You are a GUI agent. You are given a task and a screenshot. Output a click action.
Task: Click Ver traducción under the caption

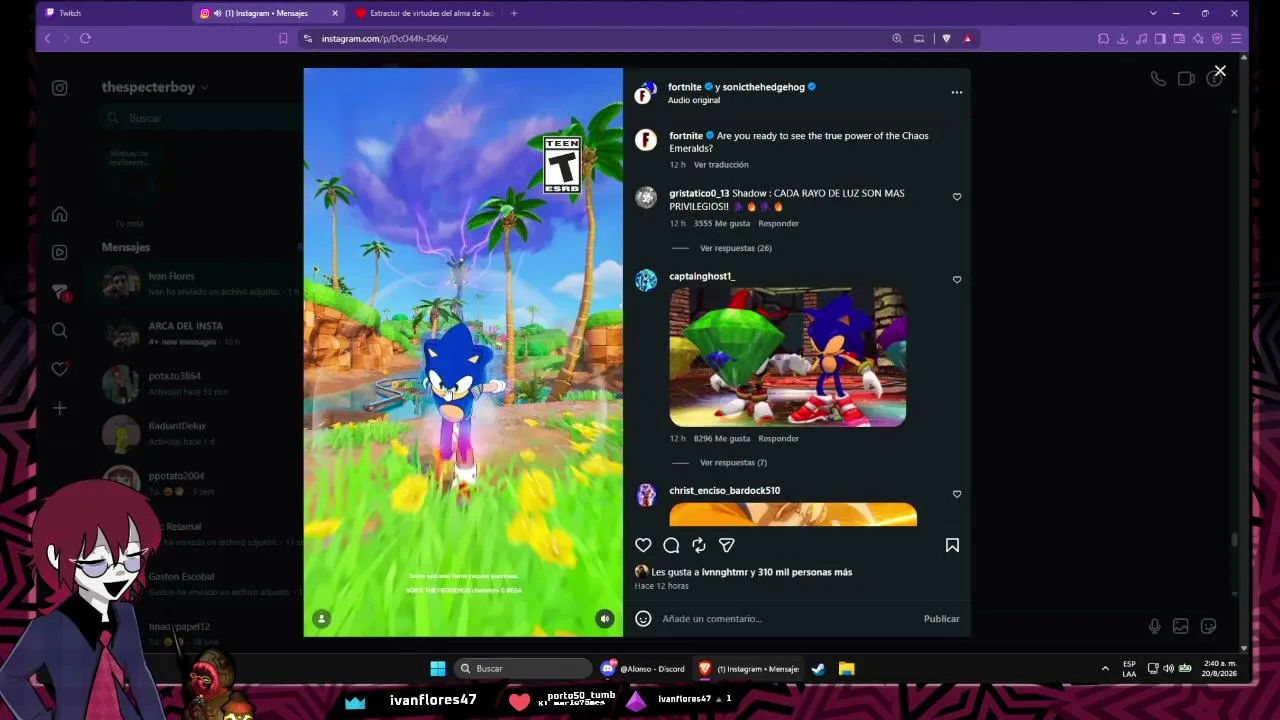point(721,165)
